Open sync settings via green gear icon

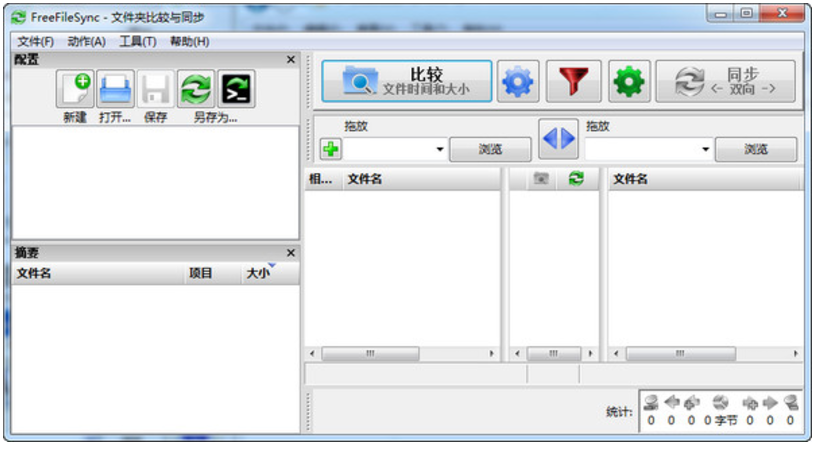coord(629,82)
